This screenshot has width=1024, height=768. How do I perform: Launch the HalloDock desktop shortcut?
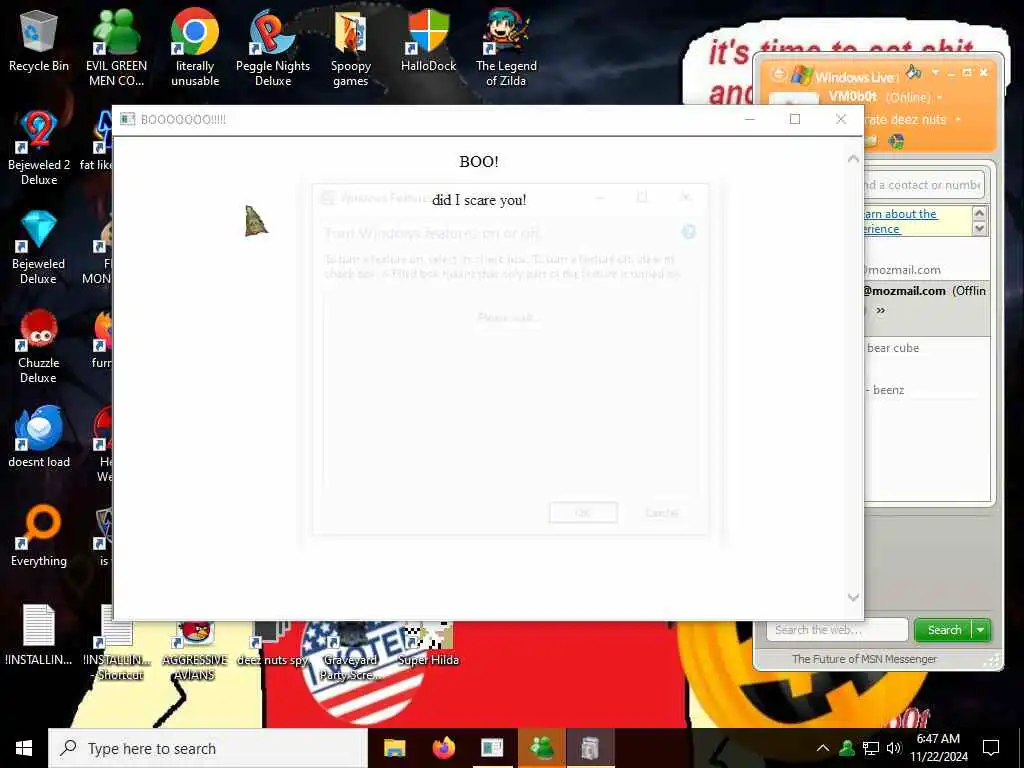point(428,41)
